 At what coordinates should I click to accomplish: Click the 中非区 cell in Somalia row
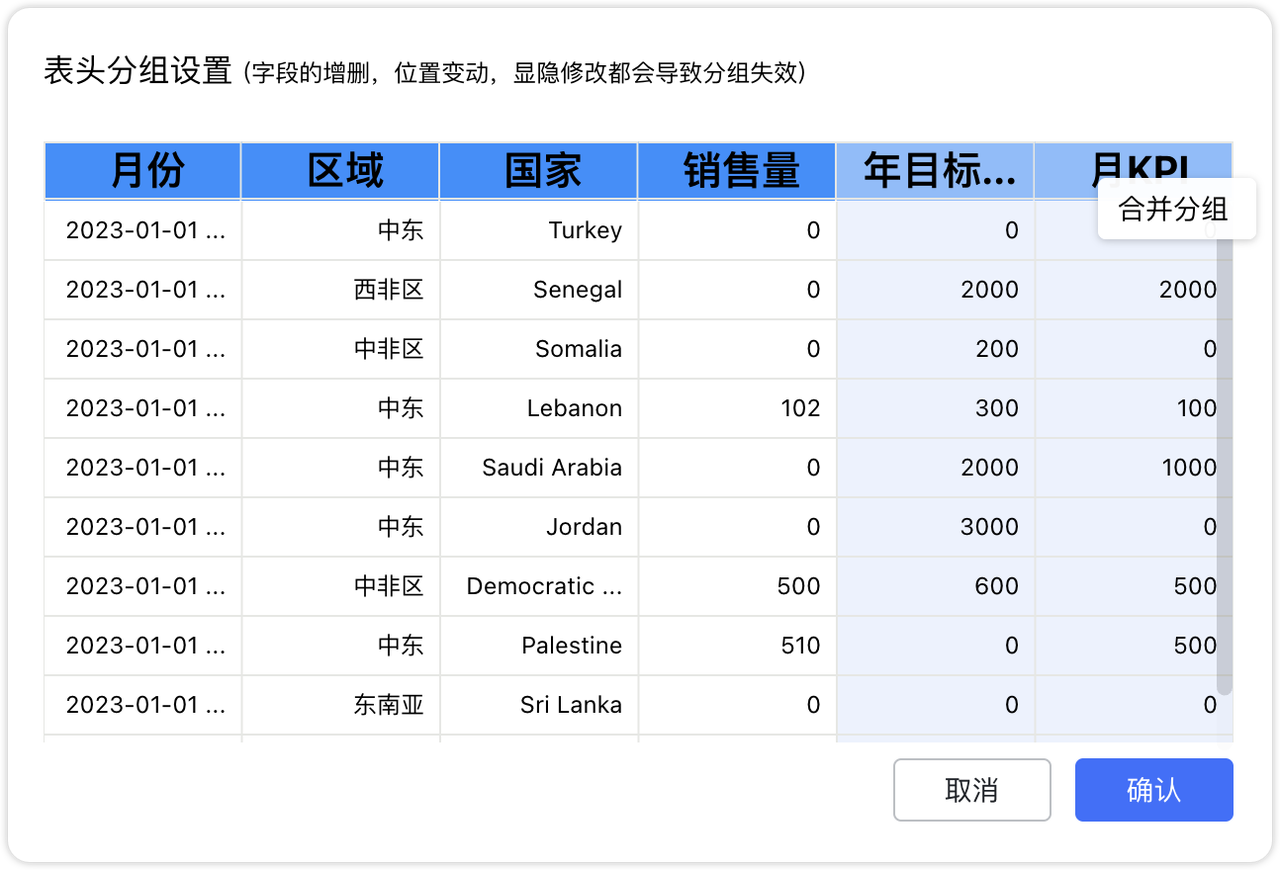(341, 349)
